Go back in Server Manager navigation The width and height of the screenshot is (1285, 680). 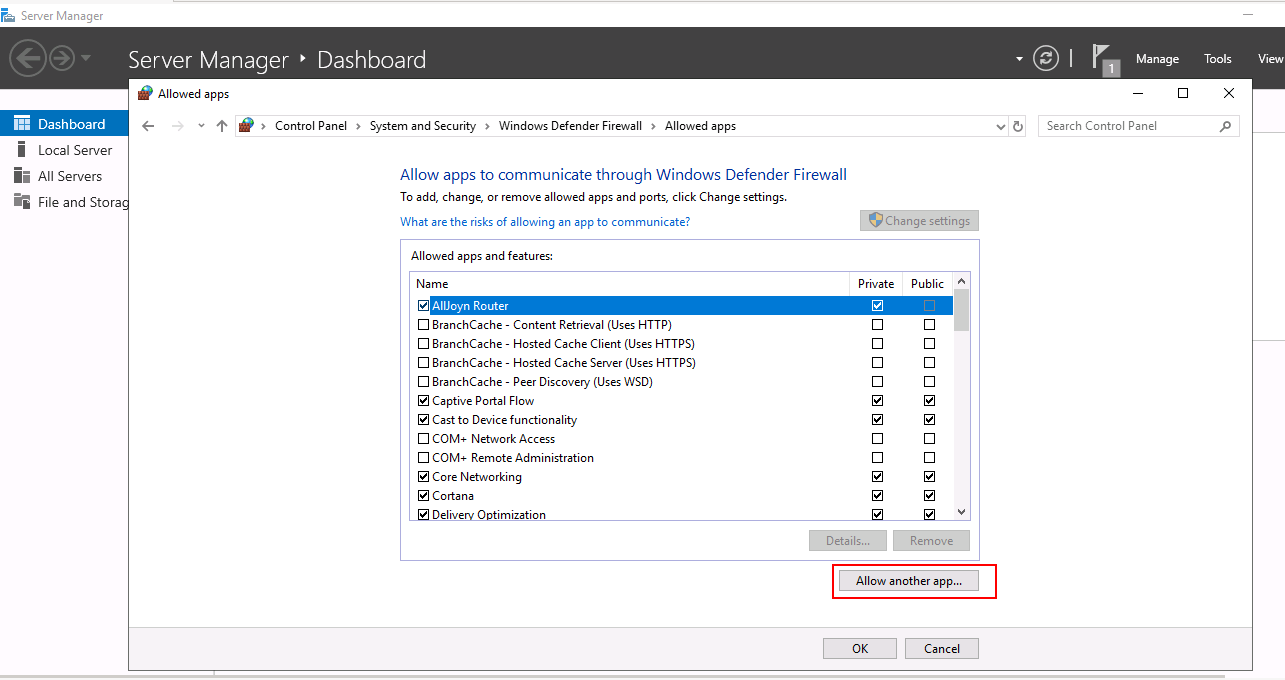point(27,58)
